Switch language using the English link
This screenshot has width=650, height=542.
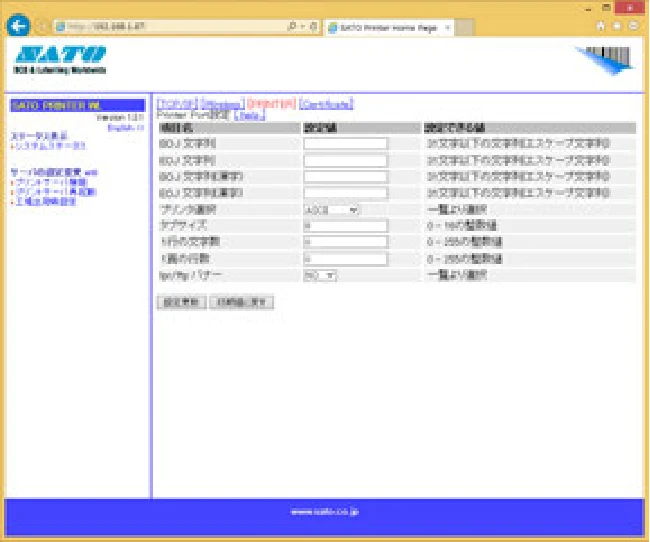(126, 128)
